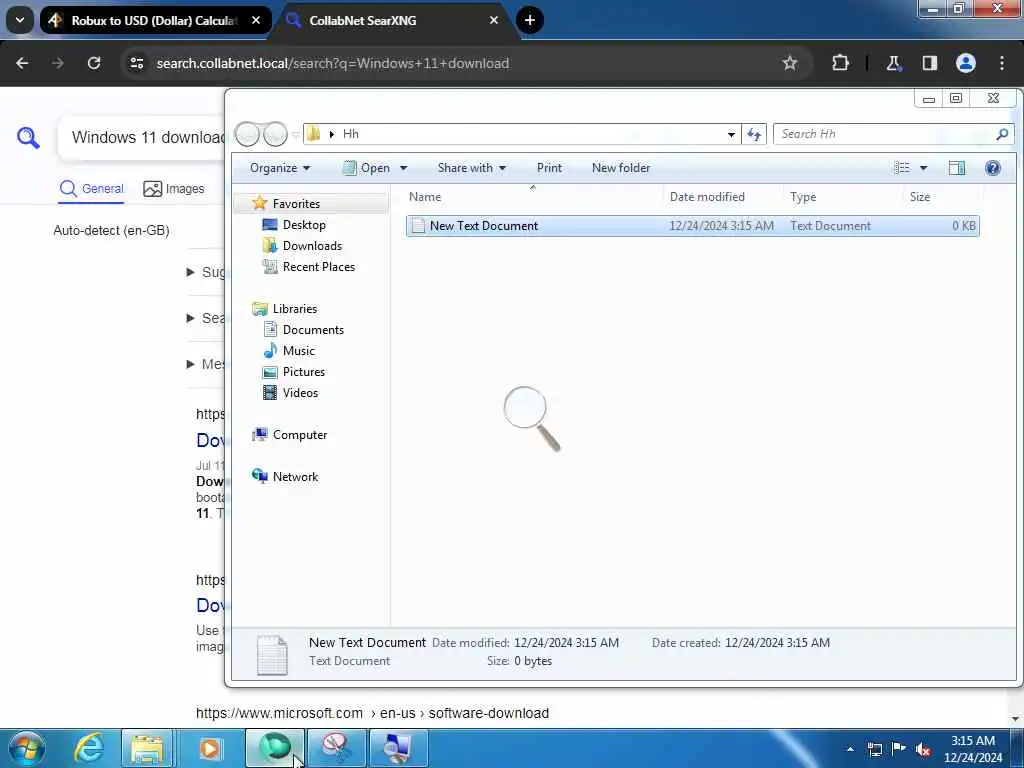This screenshot has width=1024, height=768.
Task: Click Print in the Explorer toolbar
Action: (x=549, y=168)
